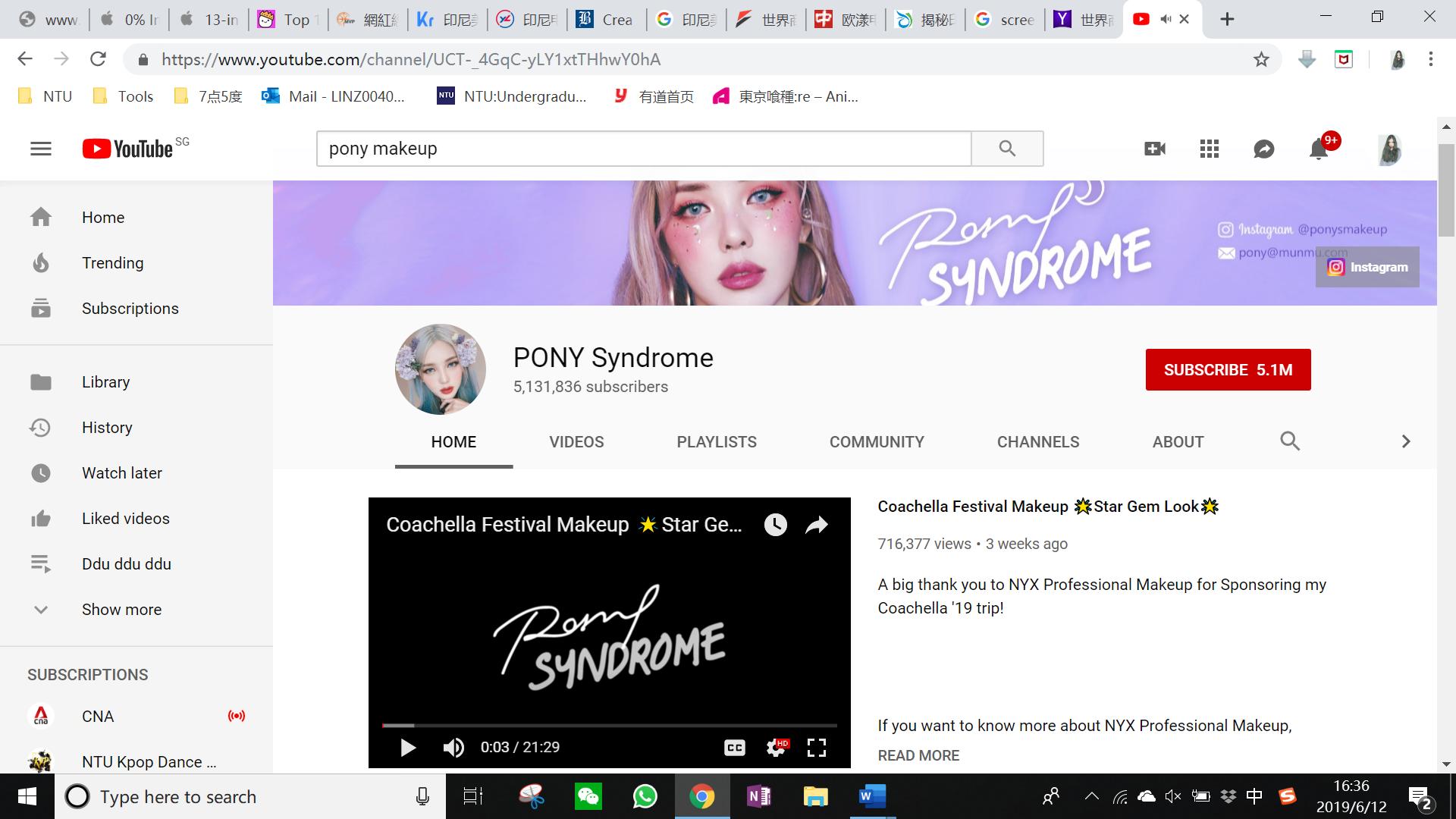Viewport: 1456px width, 819px height.
Task: Expand Show more in sidebar
Action: click(121, 610)
